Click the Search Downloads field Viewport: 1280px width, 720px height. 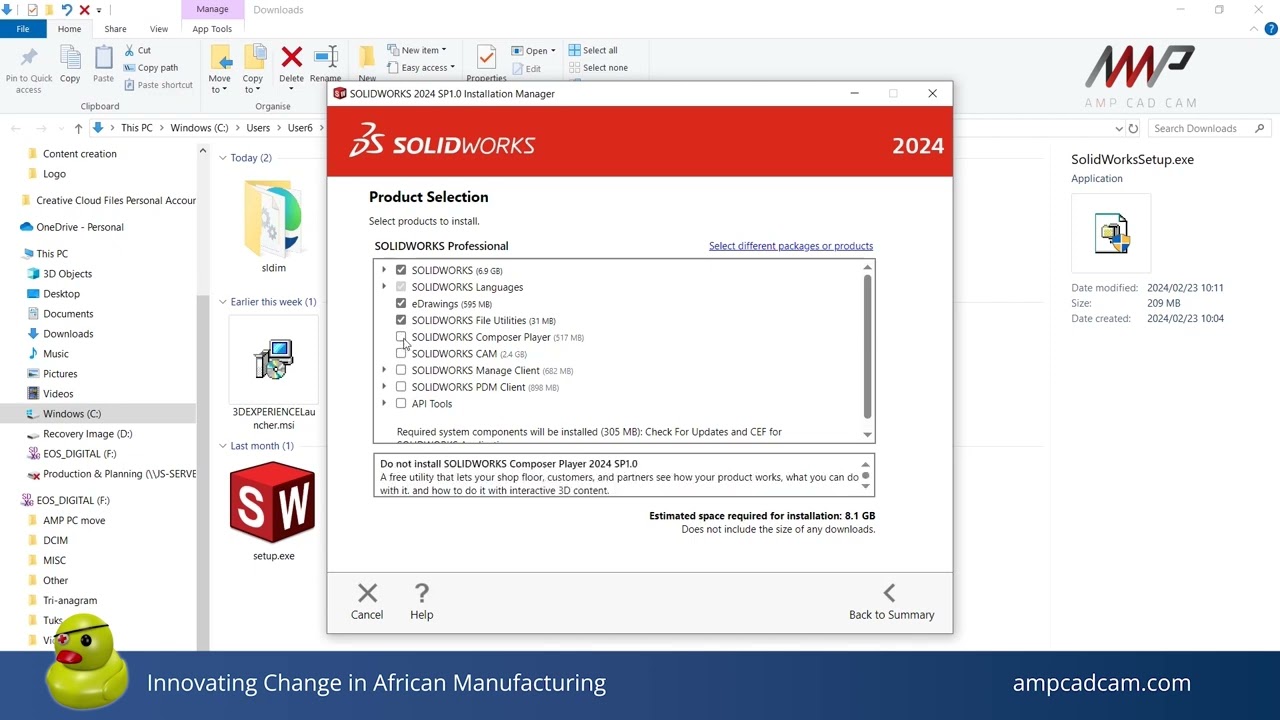[x=1209, y=128]
